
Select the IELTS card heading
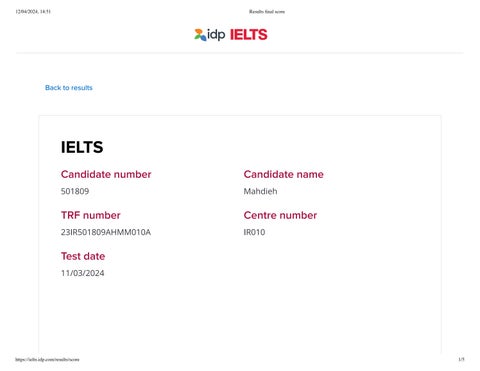click(82, 147)
